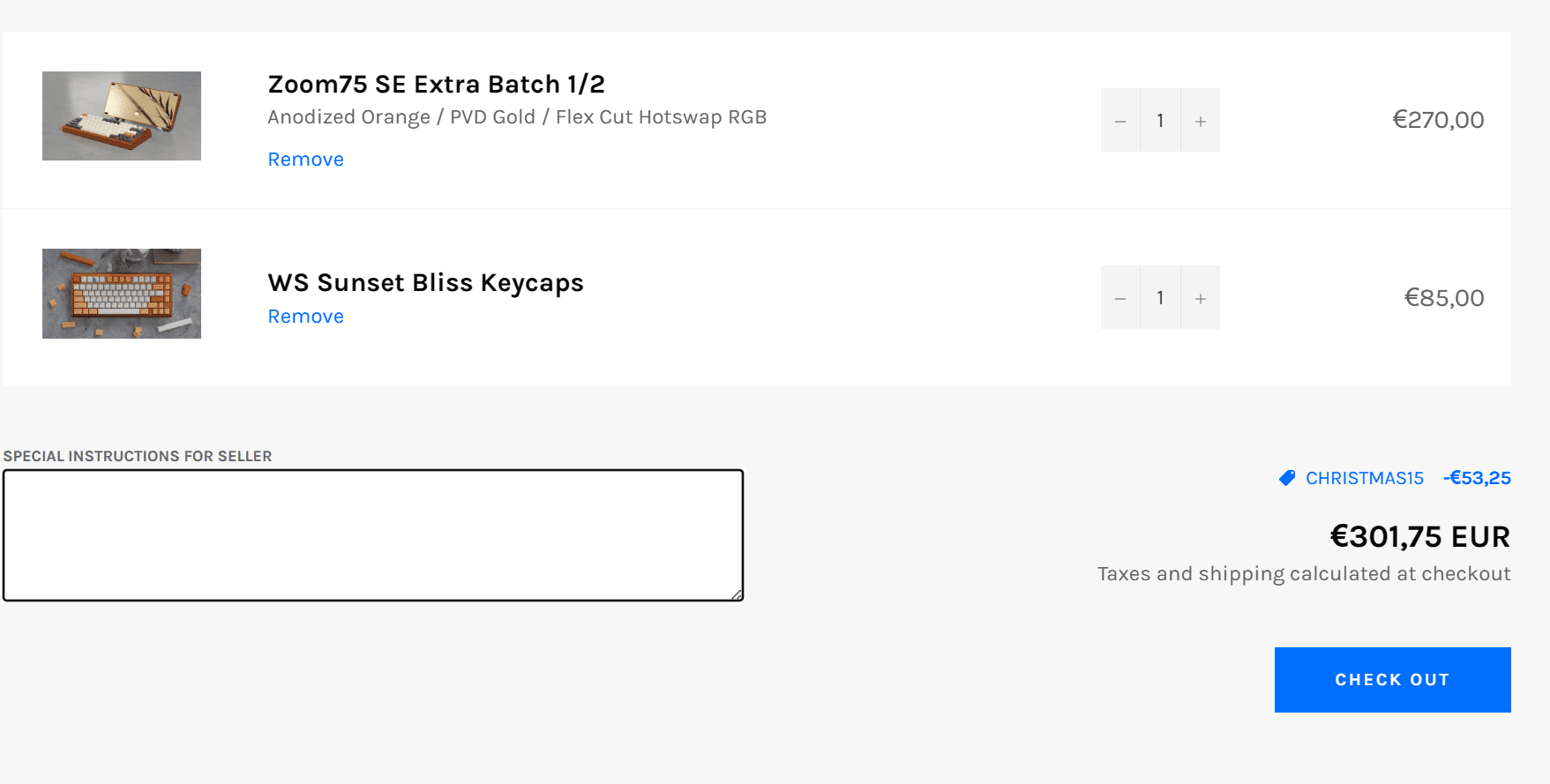Remove WS Sunset Bliss Keycaps from cart

pyautogui.click(x=305, y=317)
